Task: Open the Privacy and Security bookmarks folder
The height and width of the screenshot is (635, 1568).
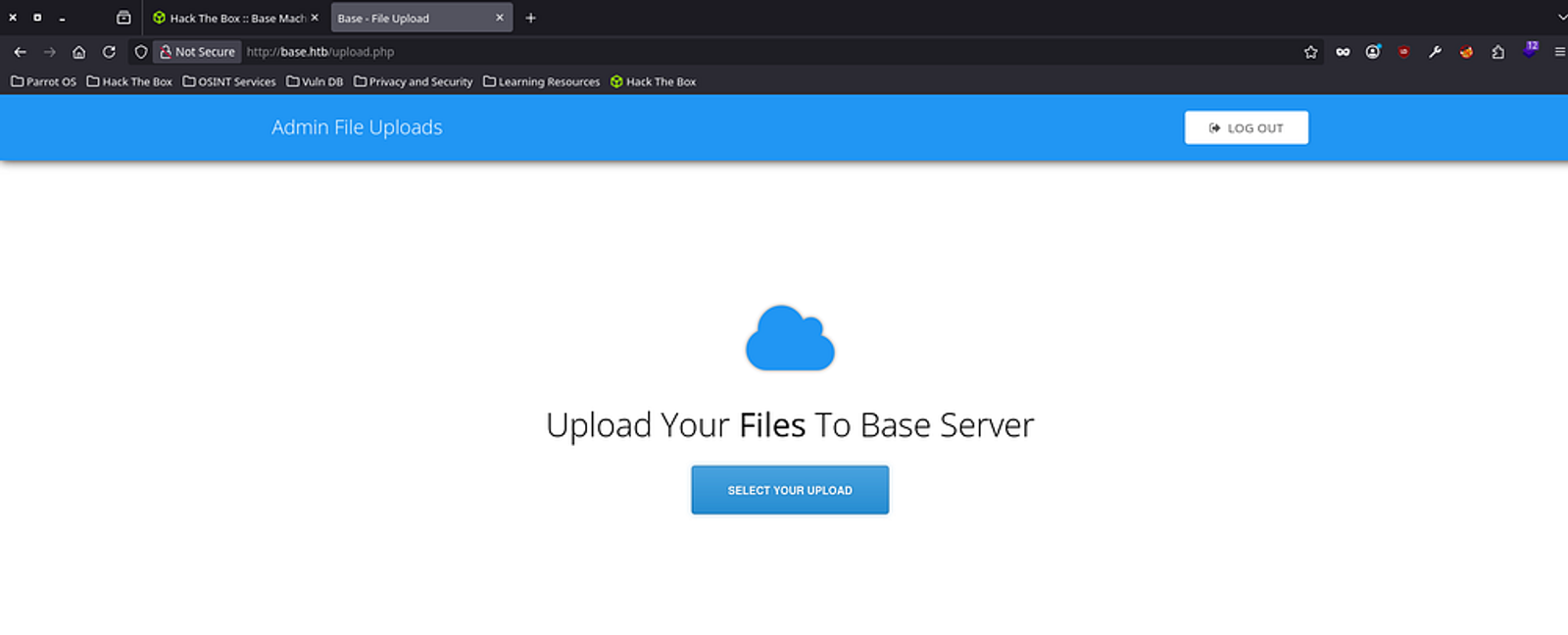Action: tap(413, 81)
